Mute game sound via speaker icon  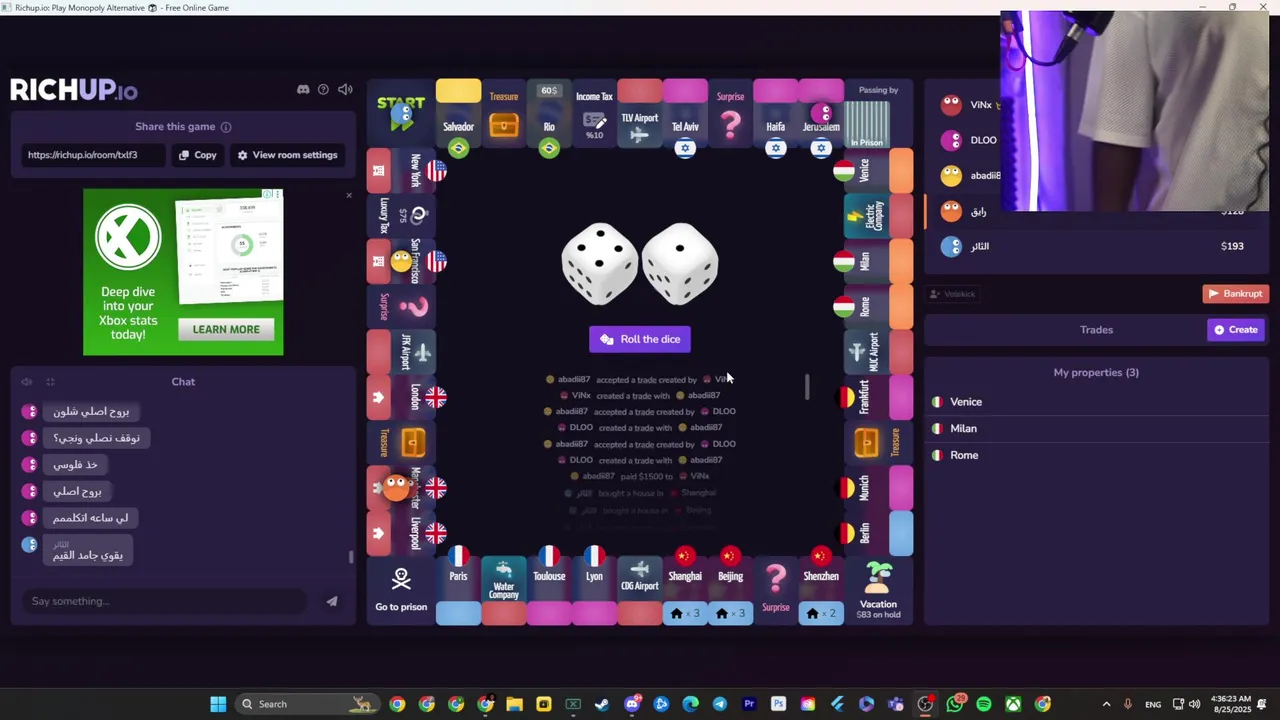pyautogui.click(x=345, y=89)
